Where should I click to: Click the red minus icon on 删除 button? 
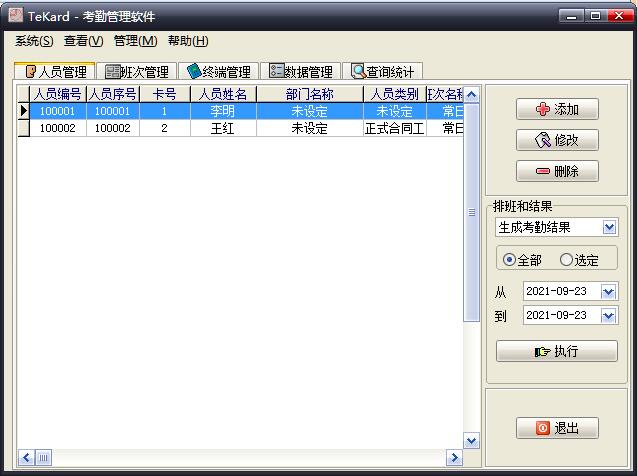[542, 171]
